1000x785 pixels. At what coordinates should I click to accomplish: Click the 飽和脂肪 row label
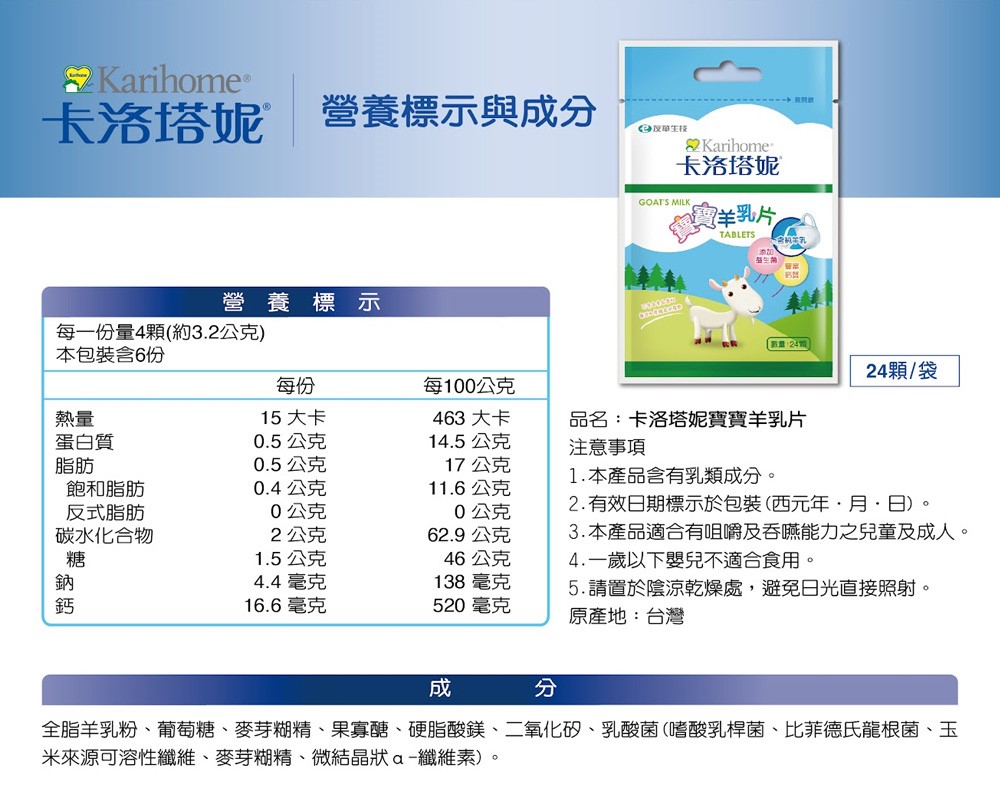[x=105, y=488]
